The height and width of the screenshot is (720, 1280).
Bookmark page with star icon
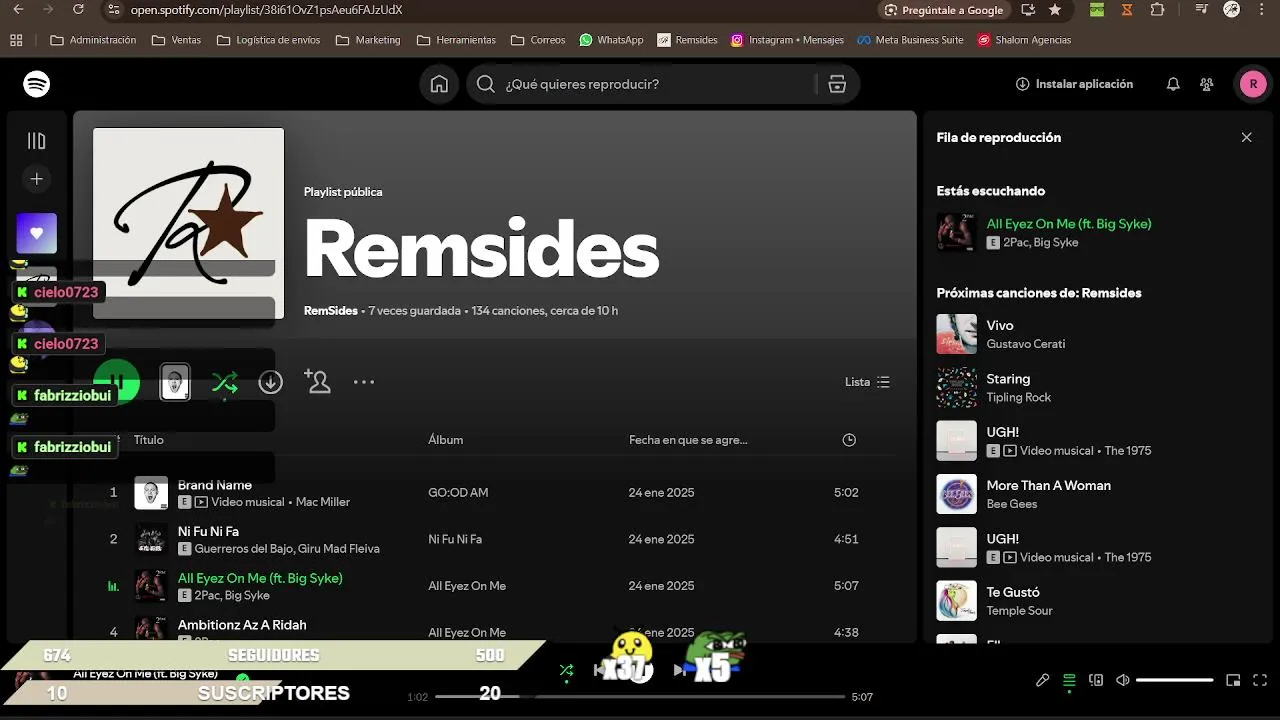(x=1055, y=9)
